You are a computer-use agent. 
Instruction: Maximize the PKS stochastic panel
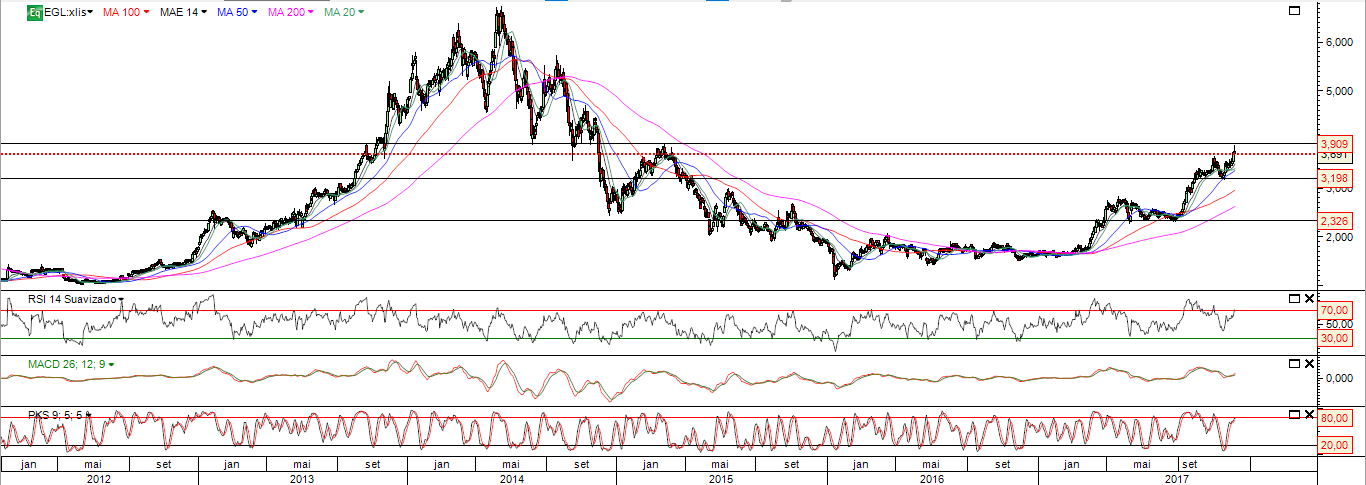click(x=1293, y=414)
